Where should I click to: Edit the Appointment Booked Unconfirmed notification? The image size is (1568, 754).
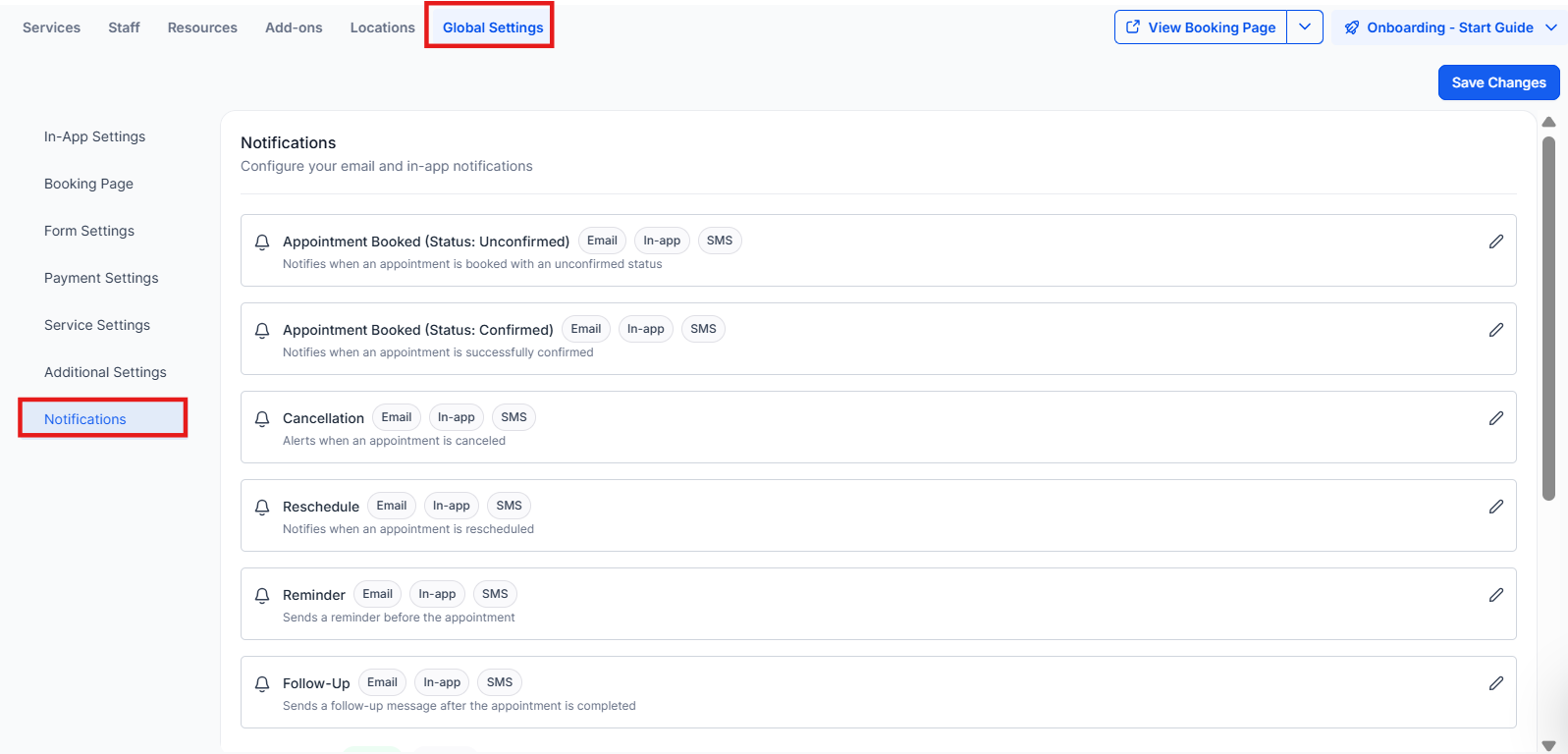pyautogui.click(x=1495, y=242)
